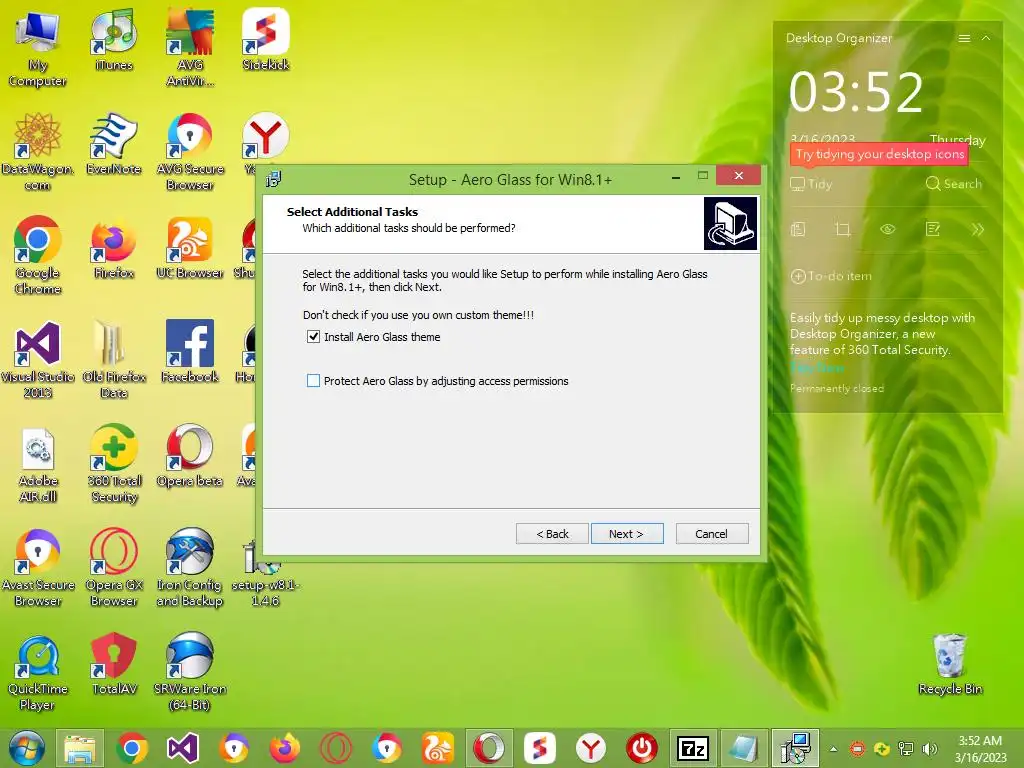Uncheck Install Aero Glass theme checkbox
Screen dimensions: 1024x768
pos(313,337)
